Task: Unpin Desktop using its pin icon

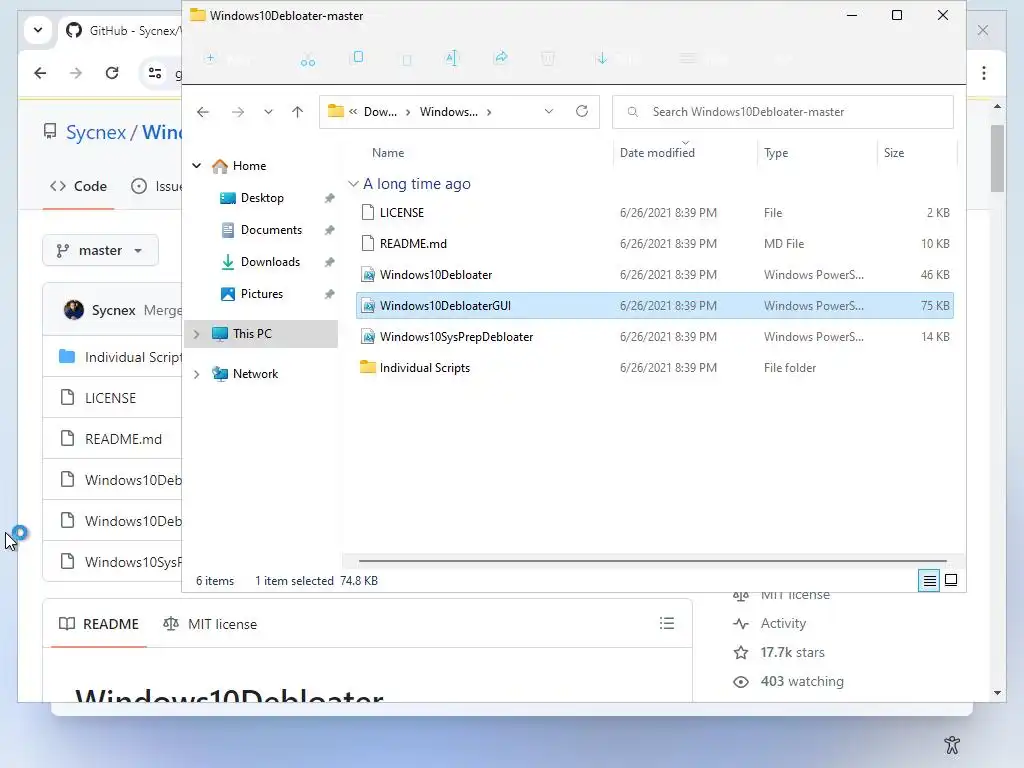Action: point(329,198)
